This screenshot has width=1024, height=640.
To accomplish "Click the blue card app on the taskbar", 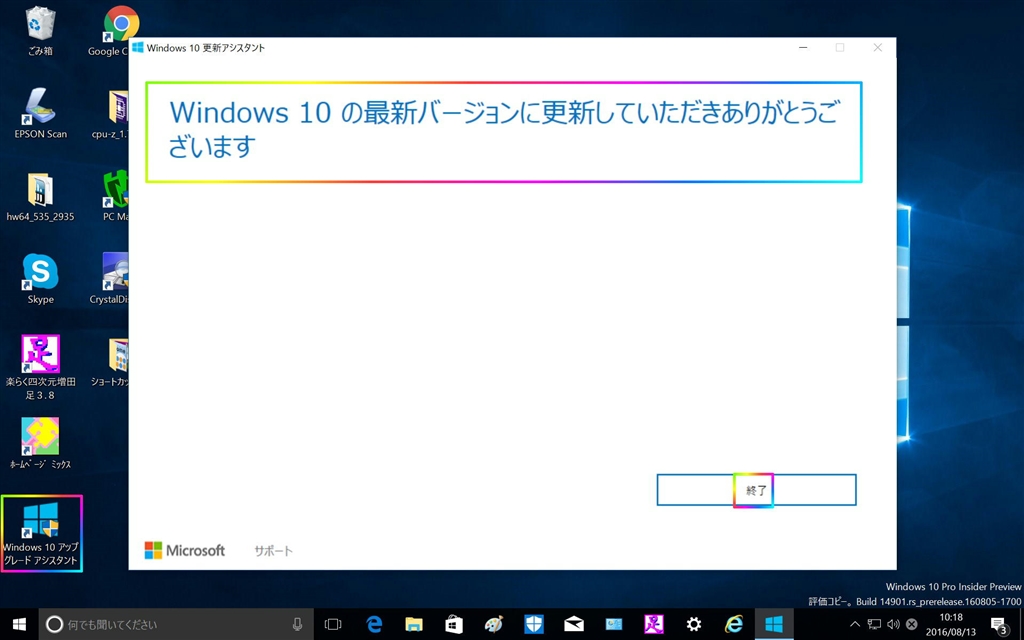I will point(614,624).
